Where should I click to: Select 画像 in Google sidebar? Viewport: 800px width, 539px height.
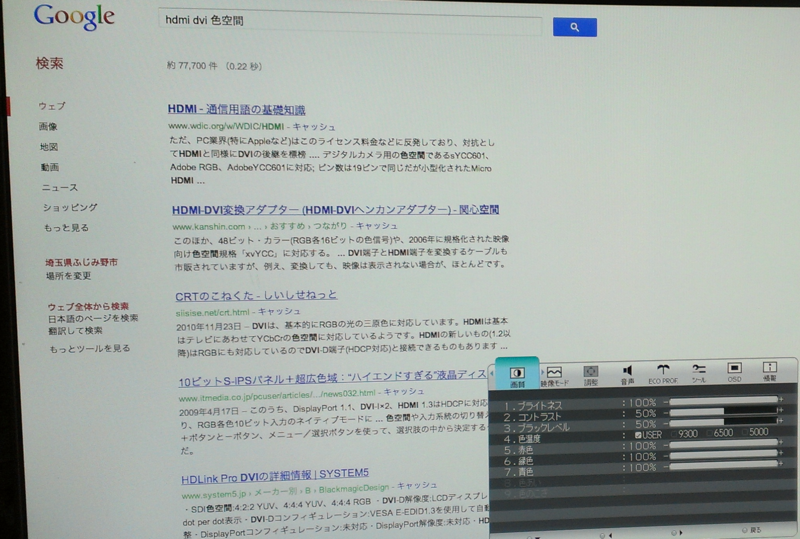pos(48,127)
